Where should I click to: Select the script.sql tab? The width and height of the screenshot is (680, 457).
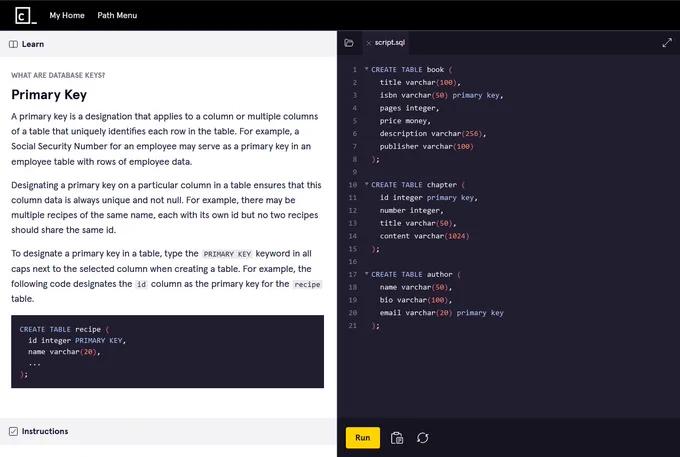[389, 42]
